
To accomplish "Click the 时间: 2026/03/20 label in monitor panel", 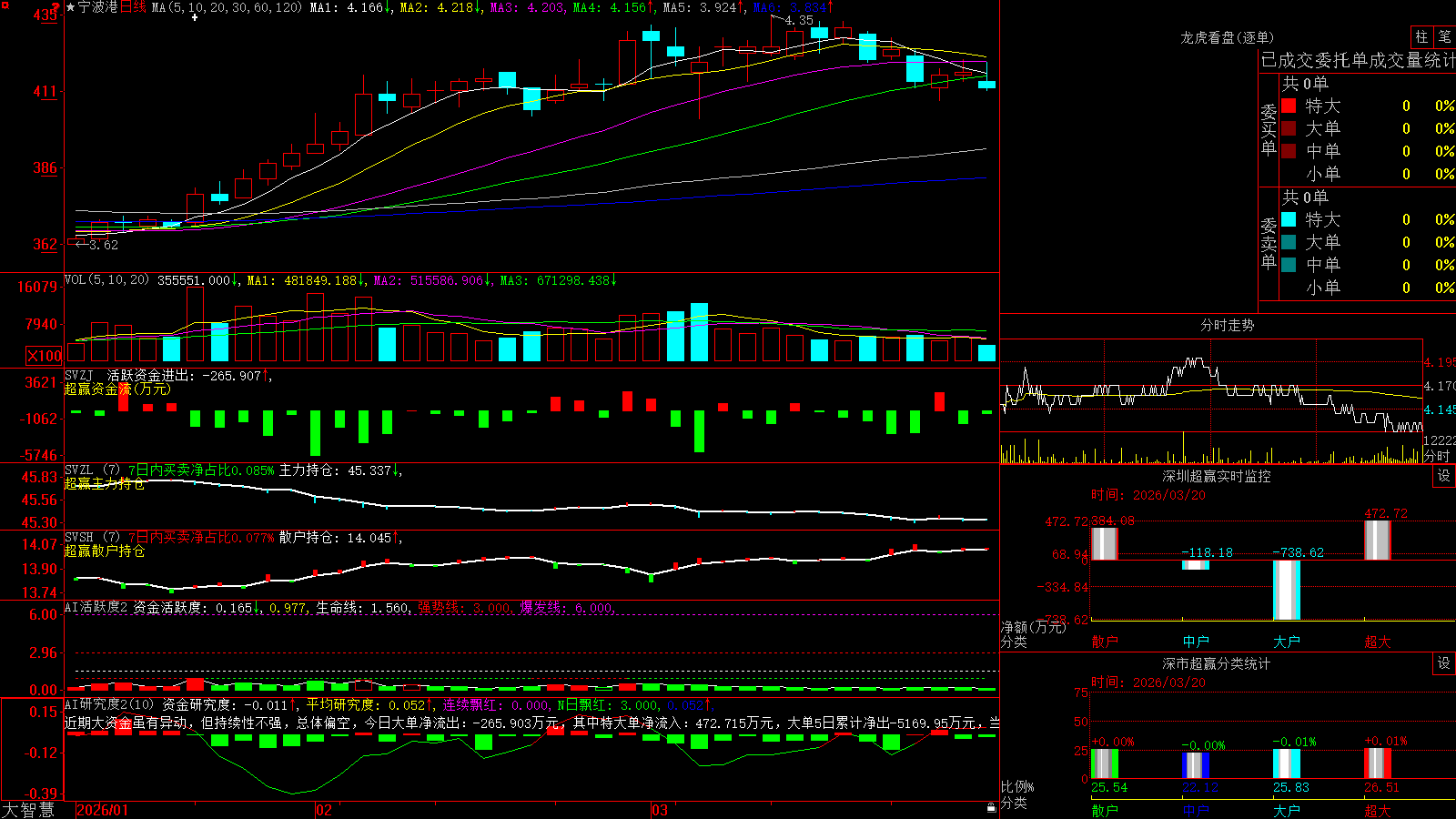I will click(x=1148, y=495).
